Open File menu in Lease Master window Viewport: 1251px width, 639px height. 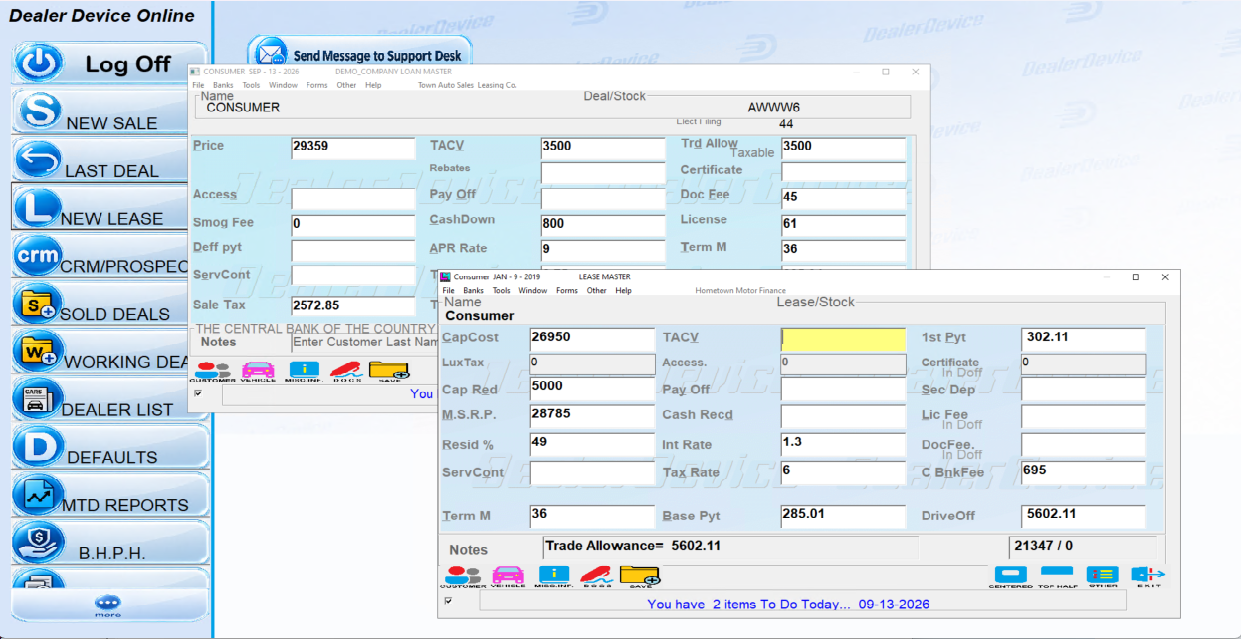pos(449,291)
